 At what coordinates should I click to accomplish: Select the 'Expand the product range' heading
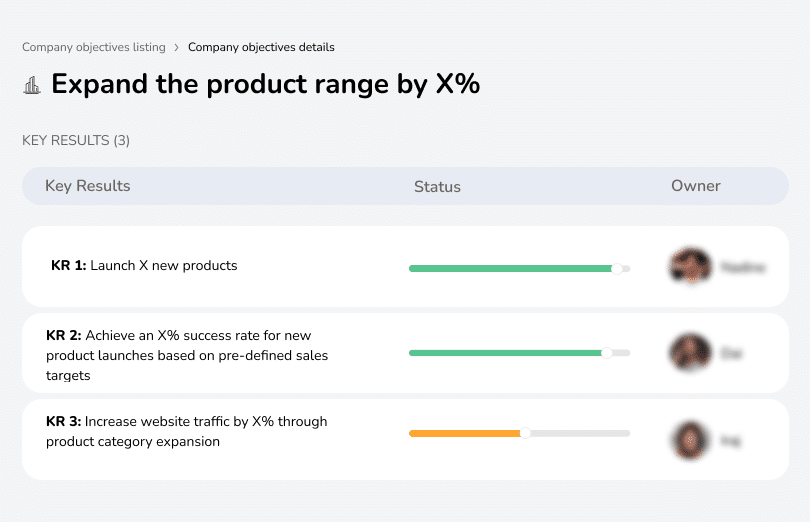[x=265, y=84]
